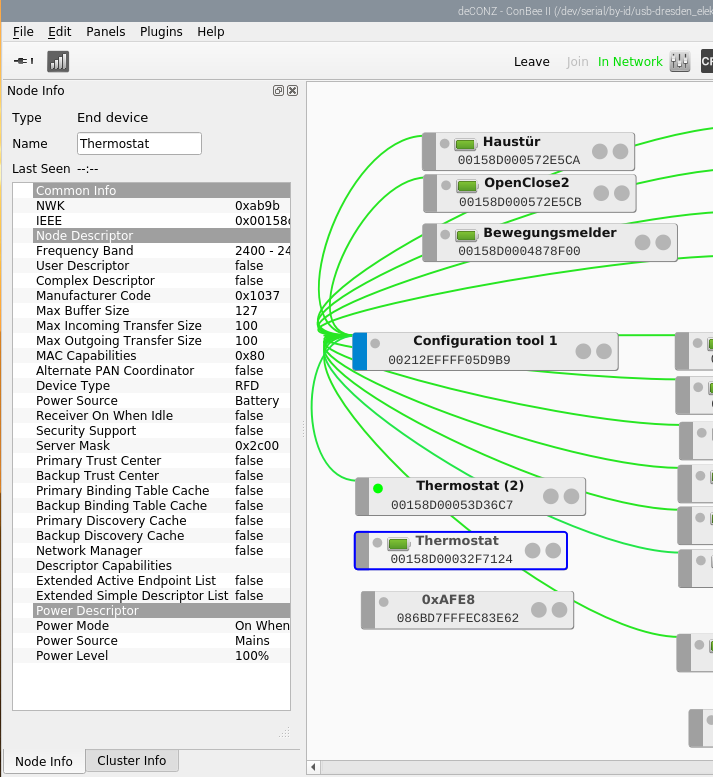The image size is (713, 777).
Task: Select the Device Type row
Action: (x=152, y=386)
